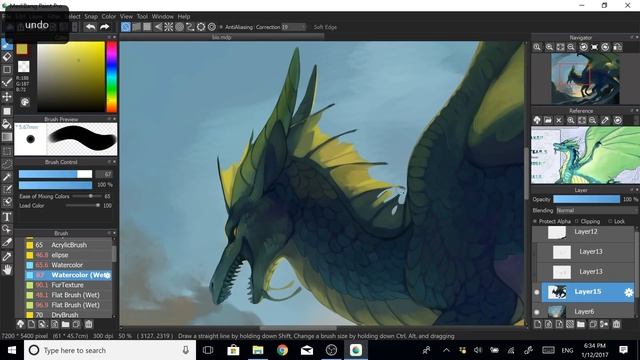This screenshot has height=360, width=640.
Task: Close the Reference panel
Action: (637, 111)
